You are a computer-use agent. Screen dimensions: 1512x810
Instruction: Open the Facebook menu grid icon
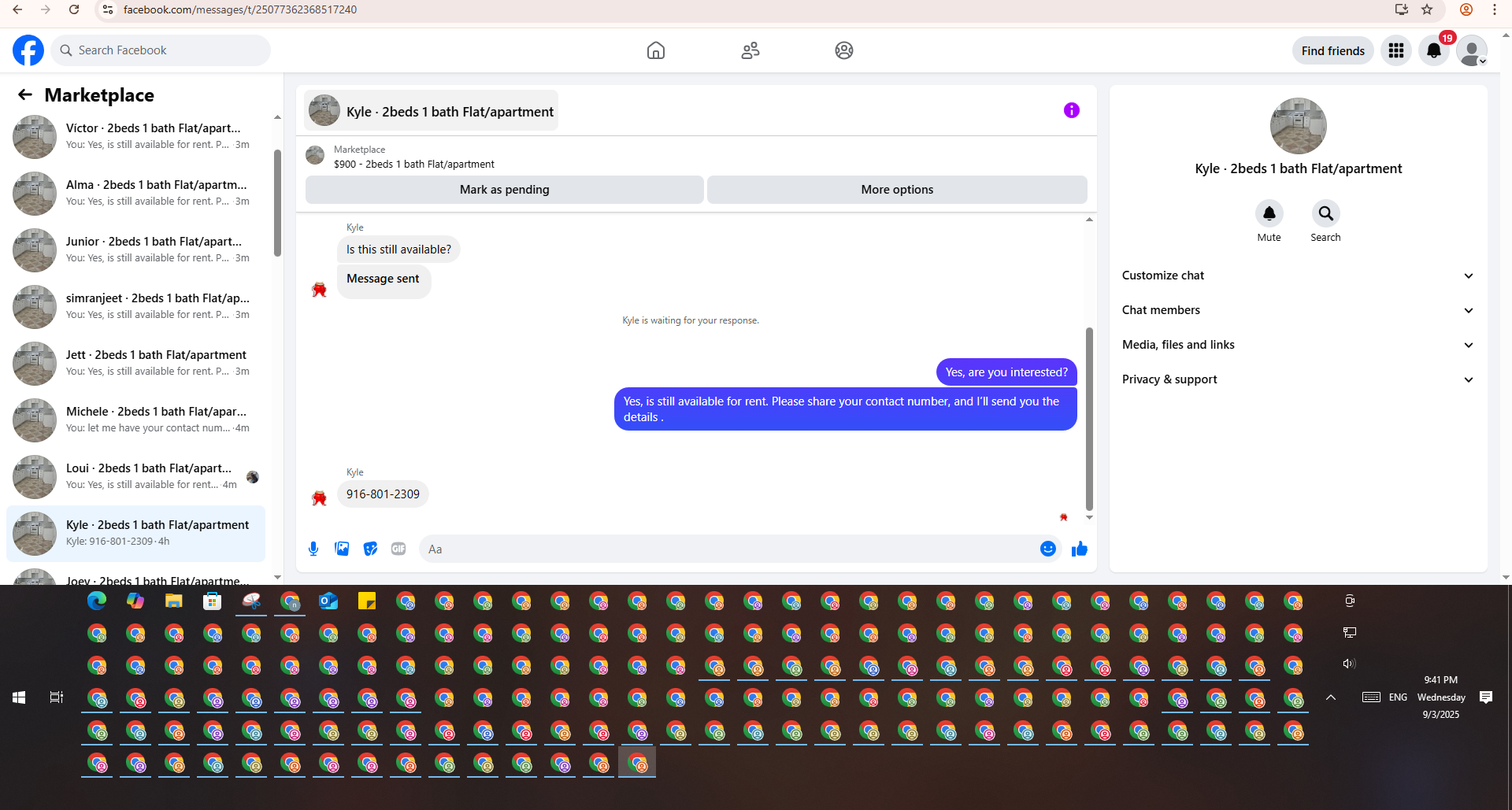point(1396,50)
